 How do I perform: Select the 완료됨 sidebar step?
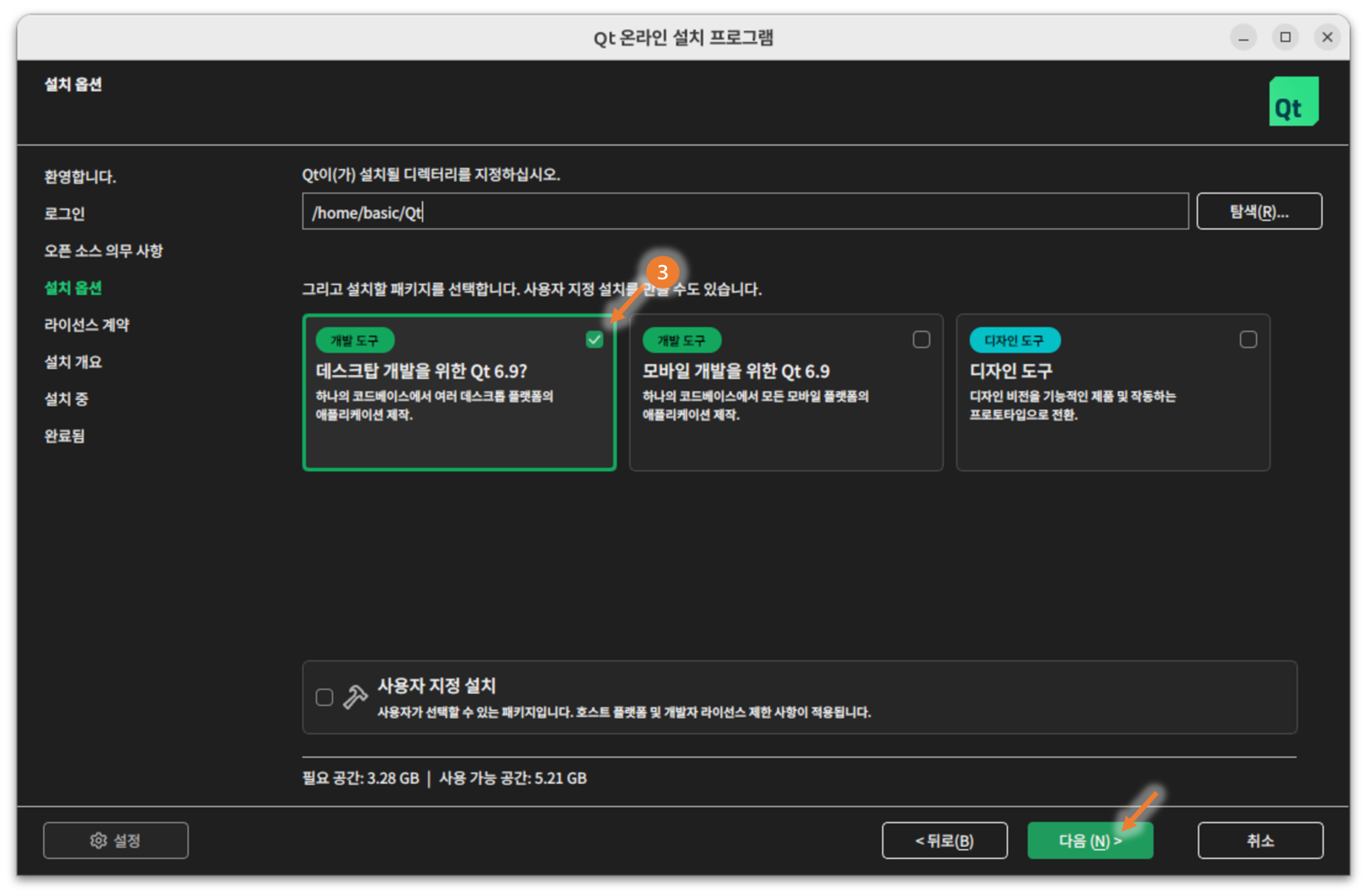pyautogui.click(x=65, y=436)
